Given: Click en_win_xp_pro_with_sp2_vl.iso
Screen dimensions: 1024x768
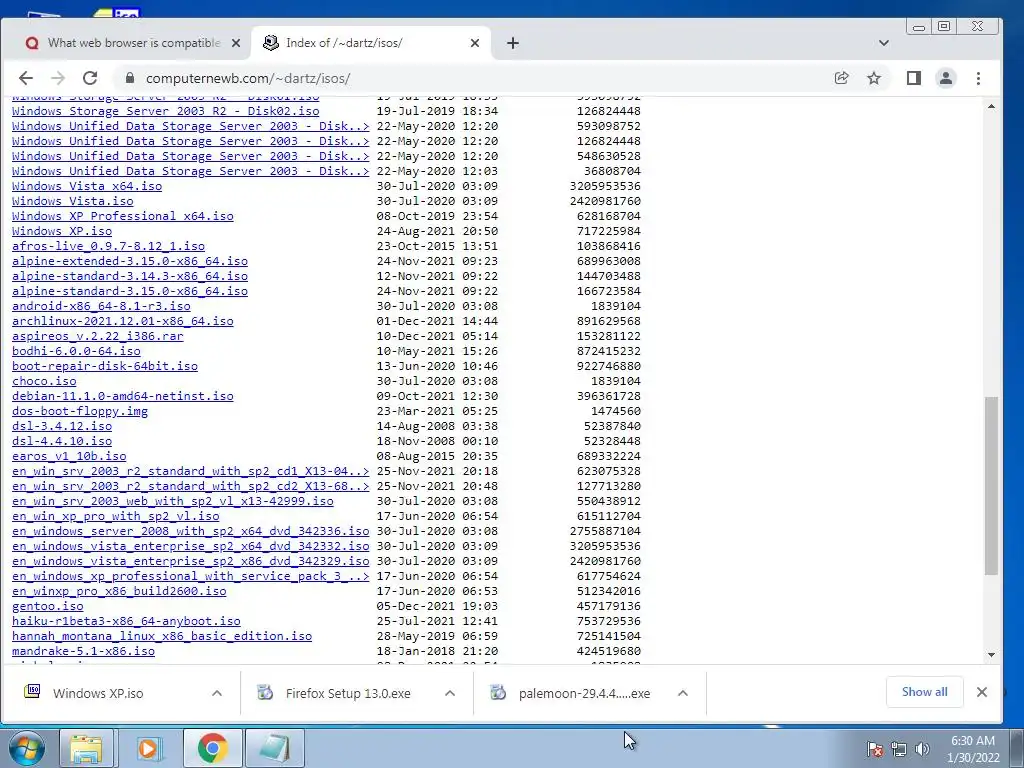Looking at the screenshot, I should (116, 517).
